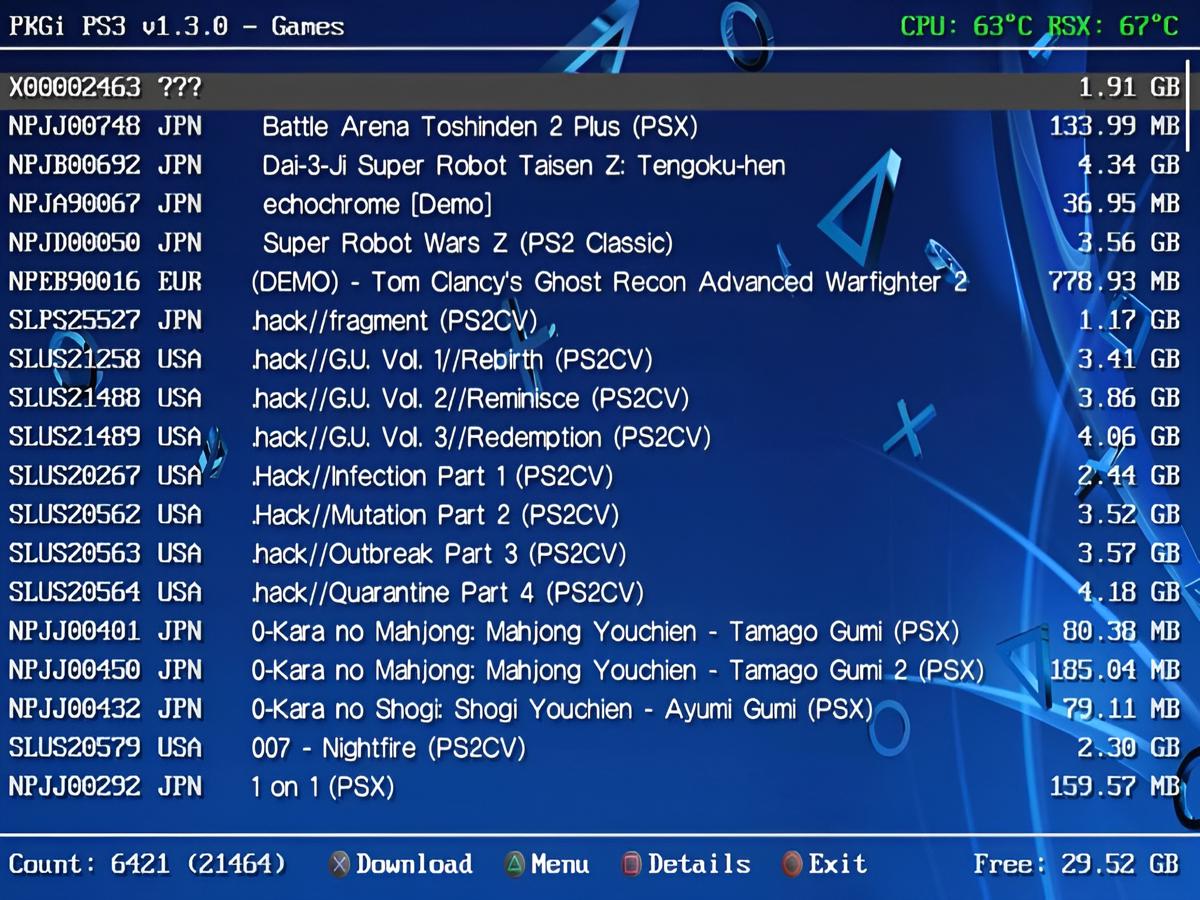Click the square button icon for Details
Image resolution: width=1200 pixels, height=900 pixels.
[632, 864]
